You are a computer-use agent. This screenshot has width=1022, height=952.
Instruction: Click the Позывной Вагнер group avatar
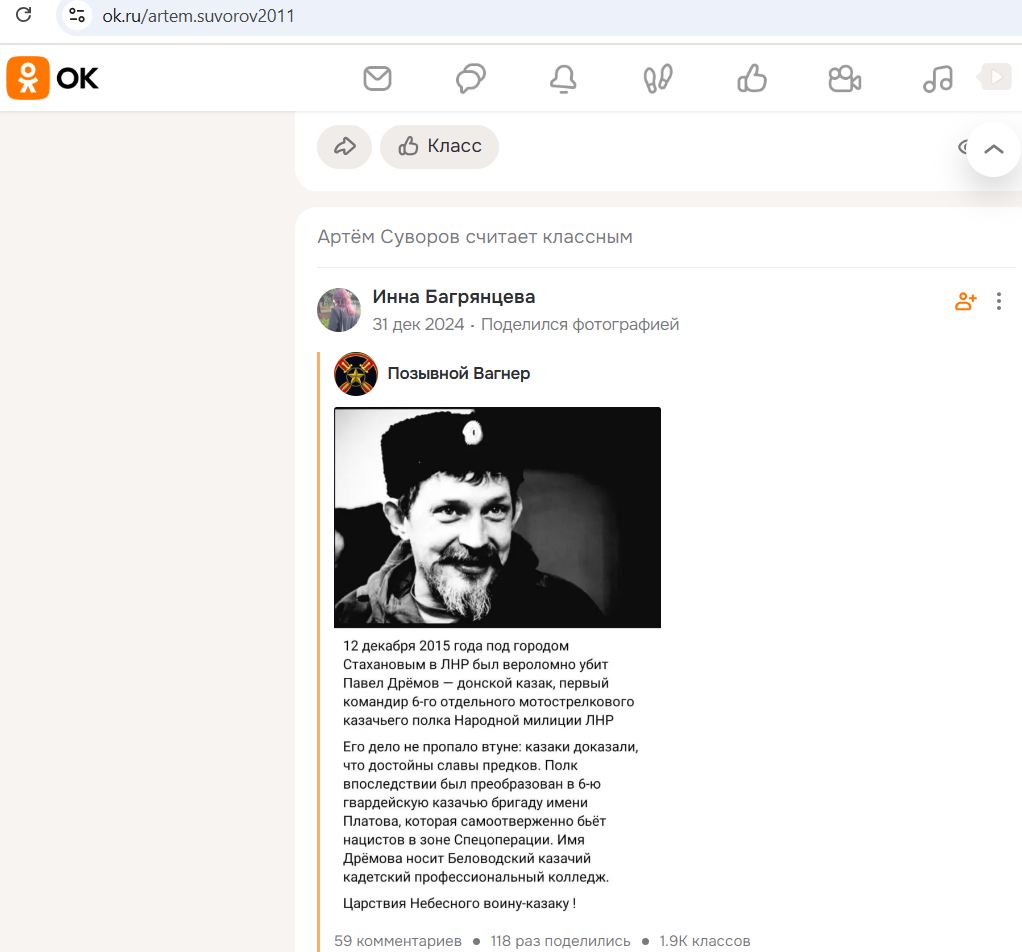click(x=356, y=374)
